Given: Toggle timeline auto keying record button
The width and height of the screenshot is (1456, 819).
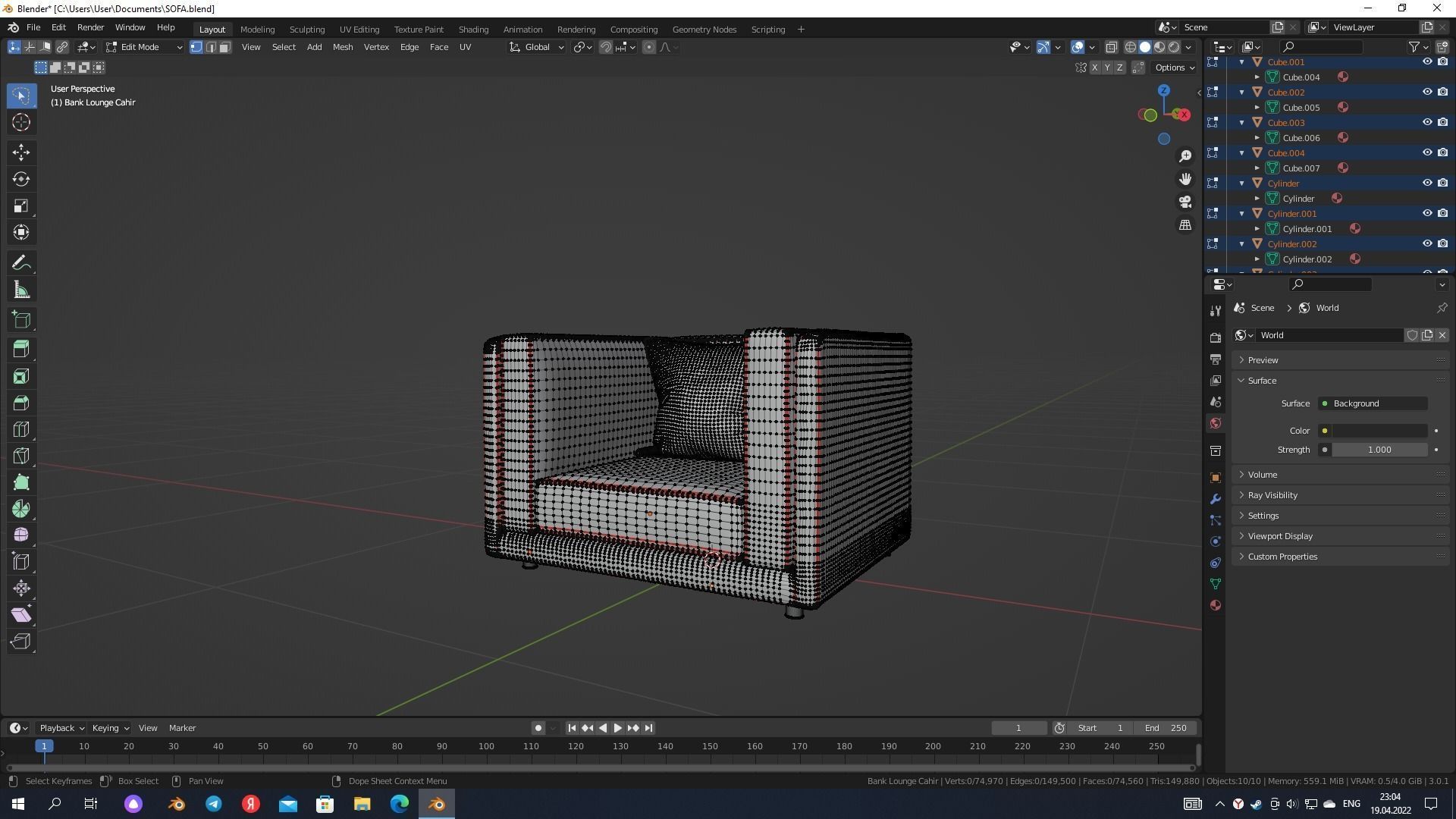Looking at the screenshot, I should [x=538, y=728].
